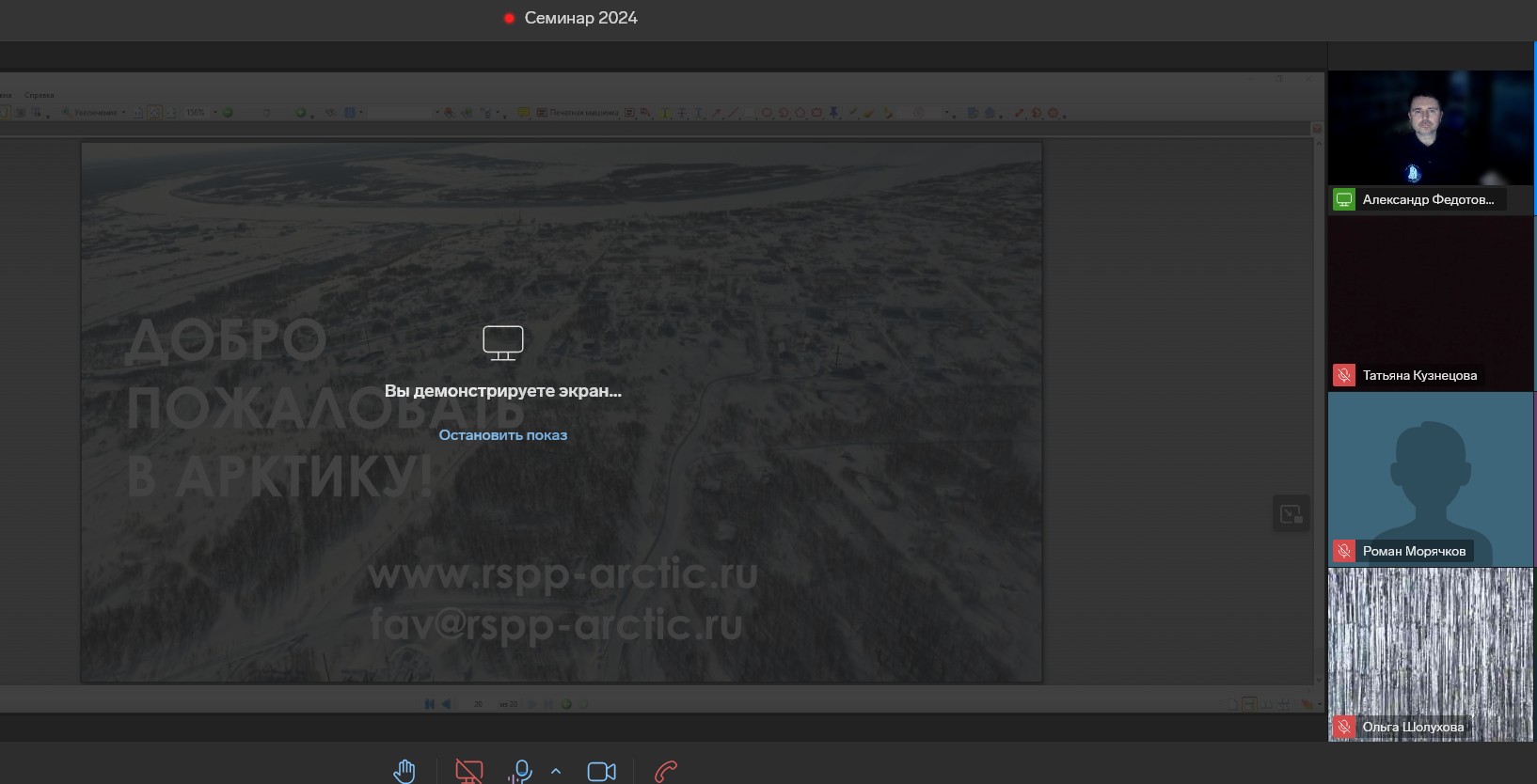Open the Справка menu in shared window
Image resolution: width=1537 pixels, height=784 pixels.
(40, 95)
